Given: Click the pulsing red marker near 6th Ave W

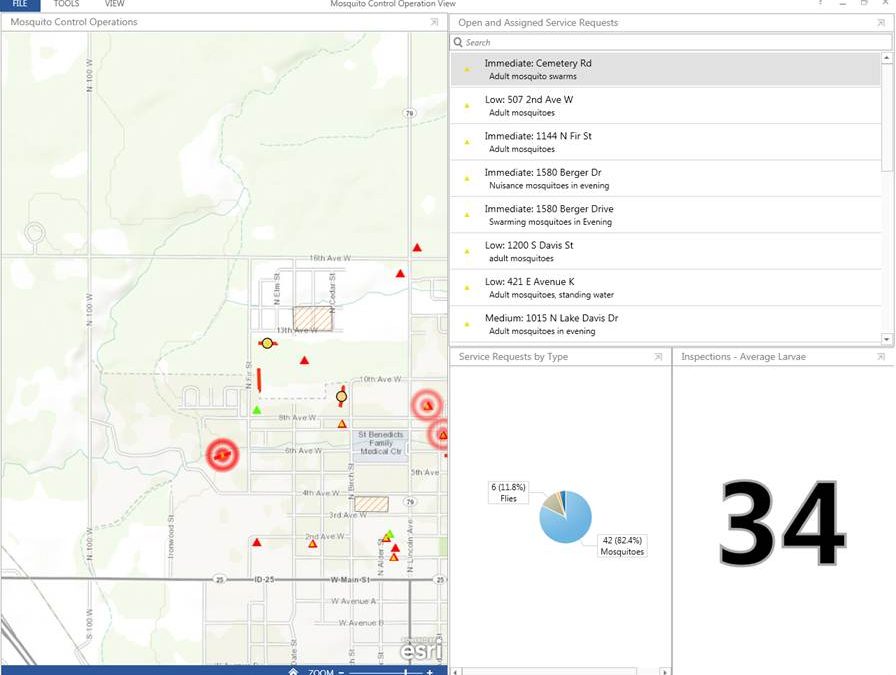Looking at the screenshot, I should (222, 455).
